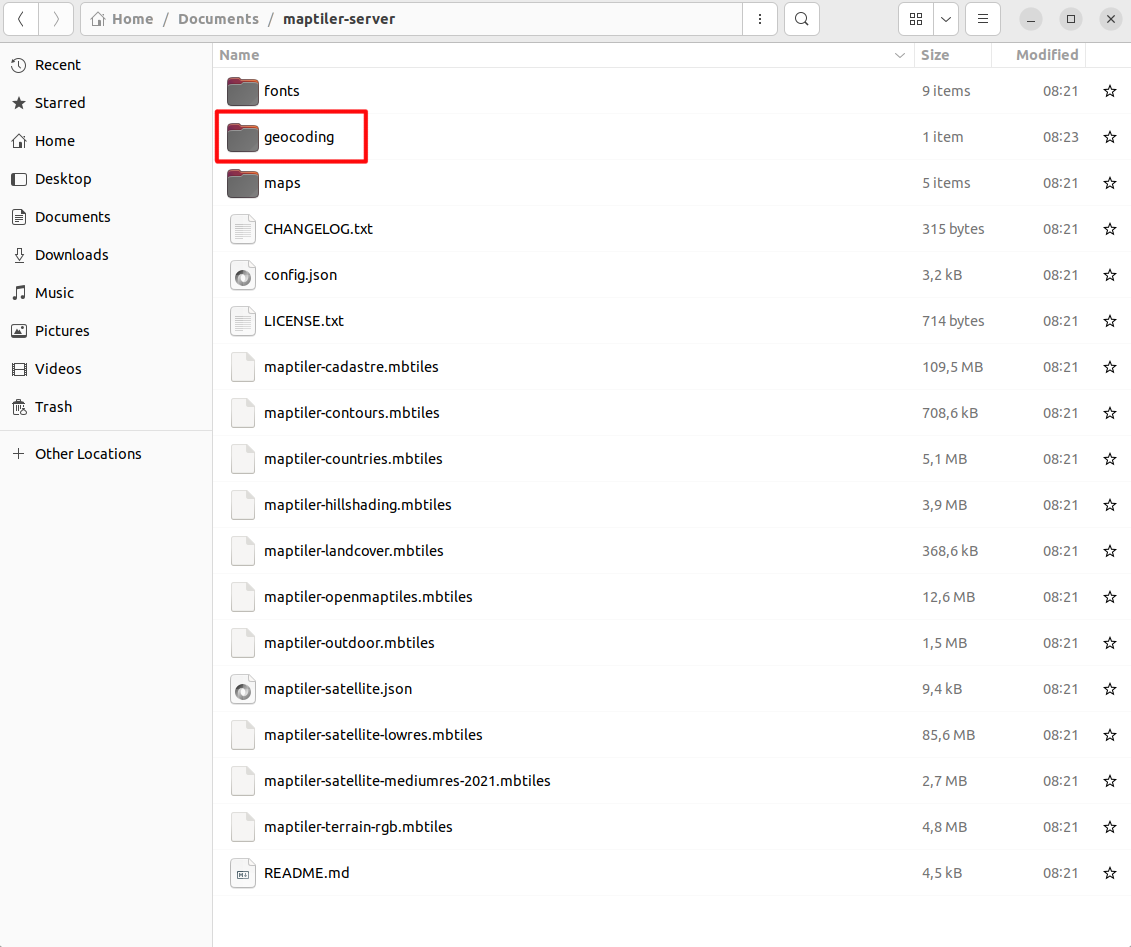Star maptiler-countries.mbtiles
This screenshot has height=947, width=1131.
click(x=1109, y=459)
